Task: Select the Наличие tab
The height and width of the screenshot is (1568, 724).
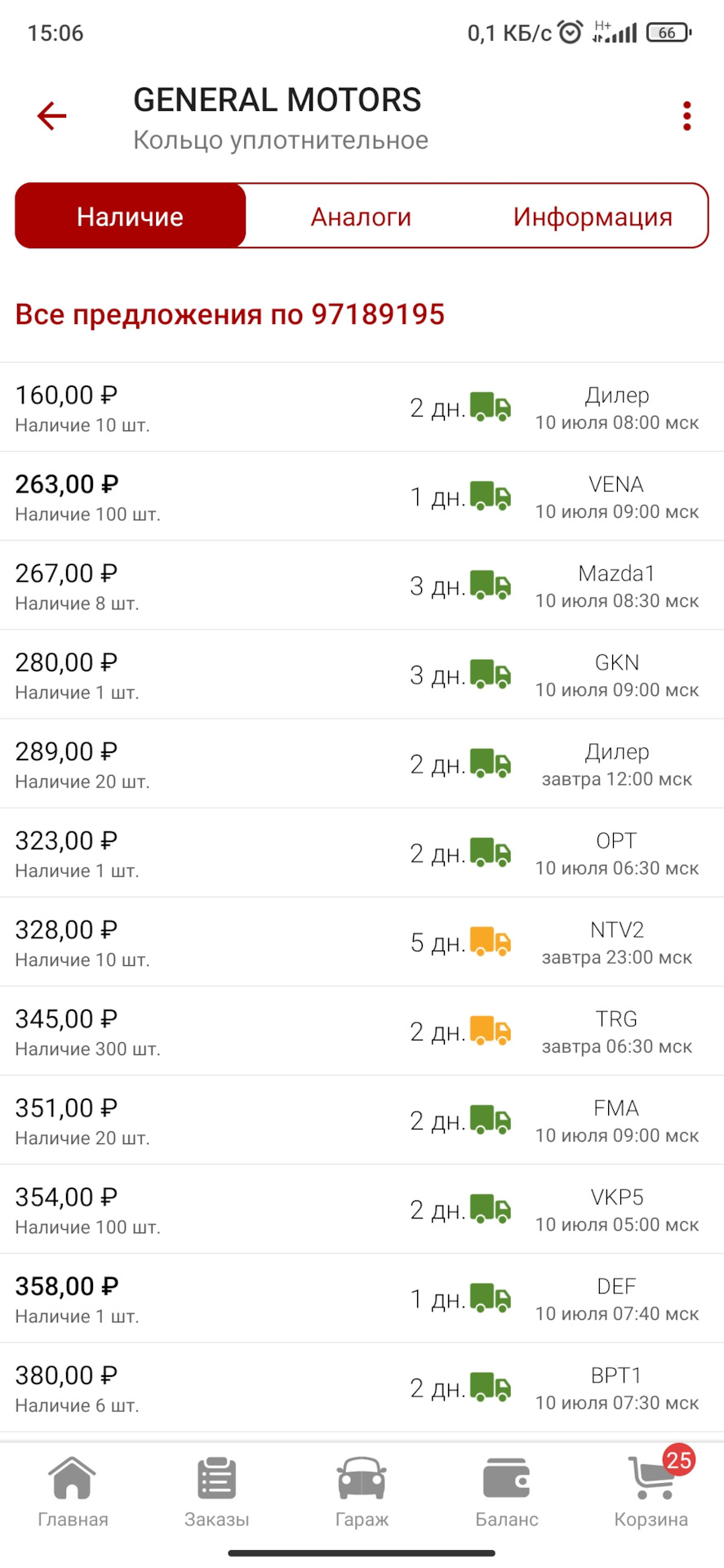Action: tap(131, 216)
